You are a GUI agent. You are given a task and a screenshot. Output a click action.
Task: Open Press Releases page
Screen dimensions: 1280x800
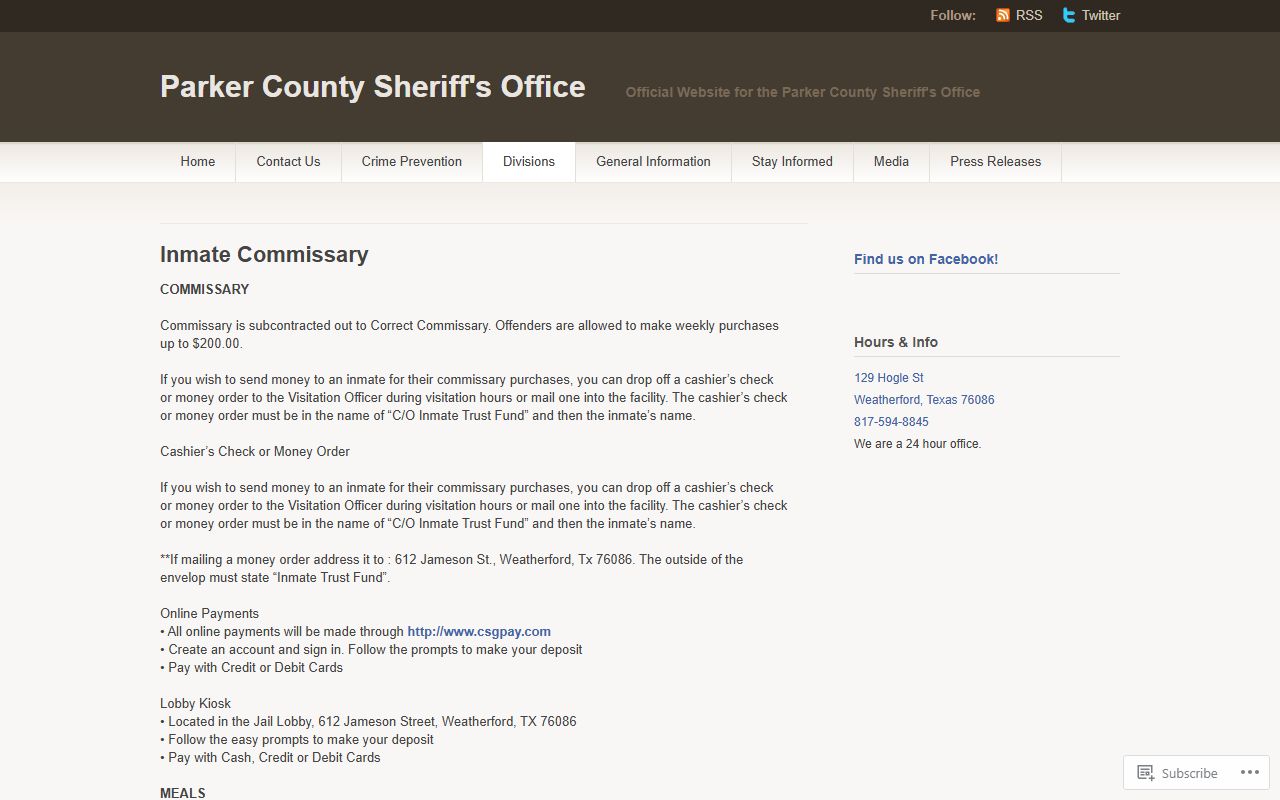(995, 161)
